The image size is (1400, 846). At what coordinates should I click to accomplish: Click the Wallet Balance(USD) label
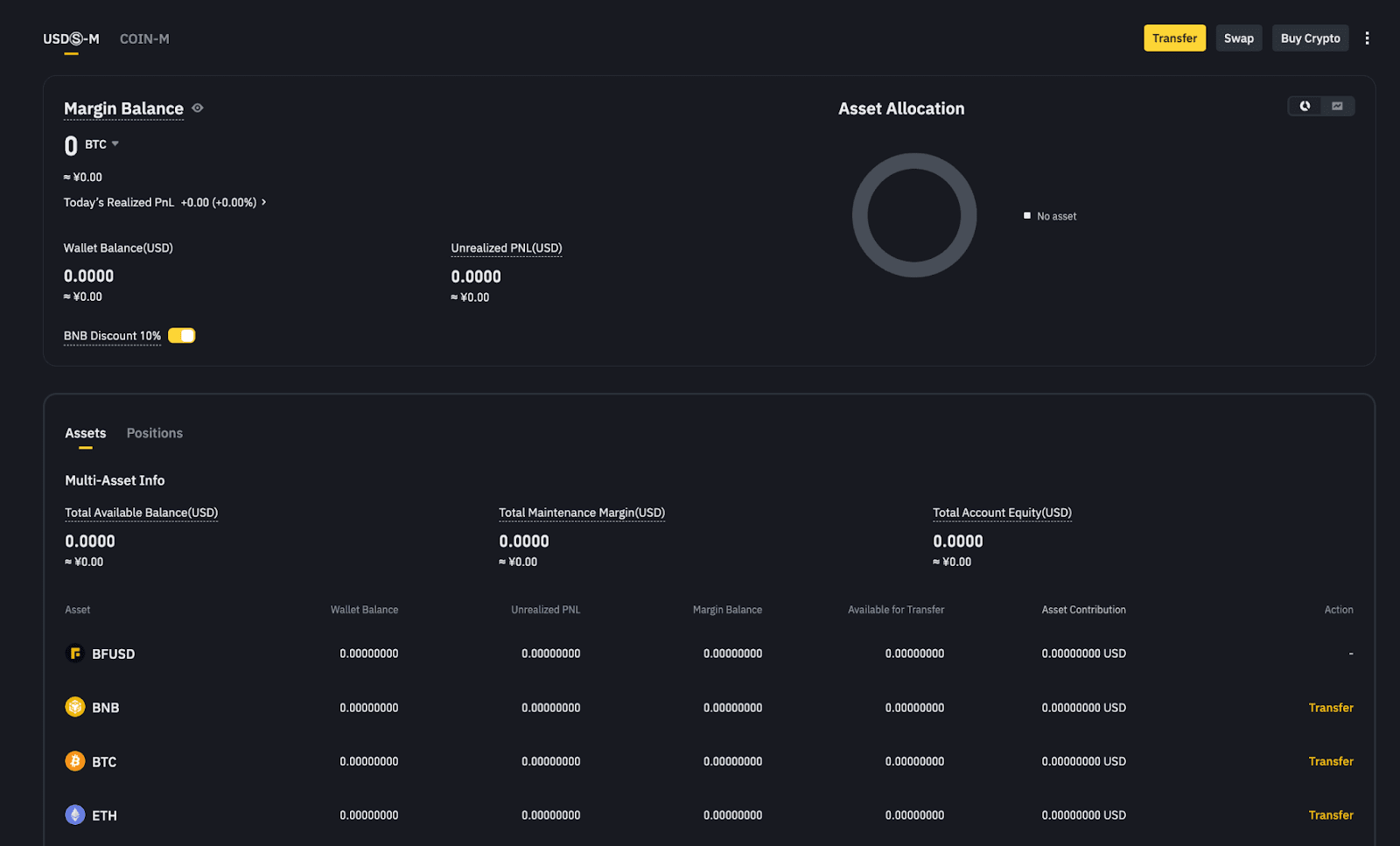coord(118,248)
